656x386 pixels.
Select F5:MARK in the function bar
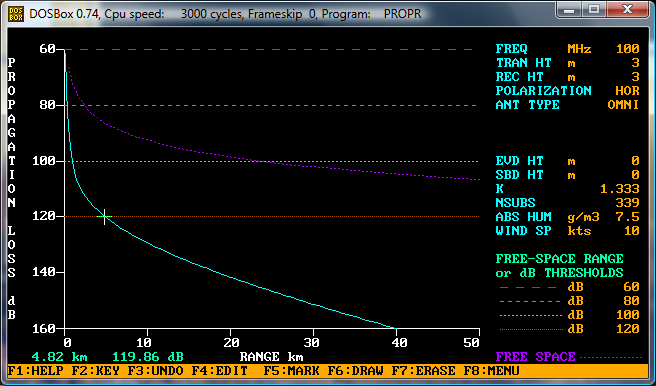[x=292, y=371]
